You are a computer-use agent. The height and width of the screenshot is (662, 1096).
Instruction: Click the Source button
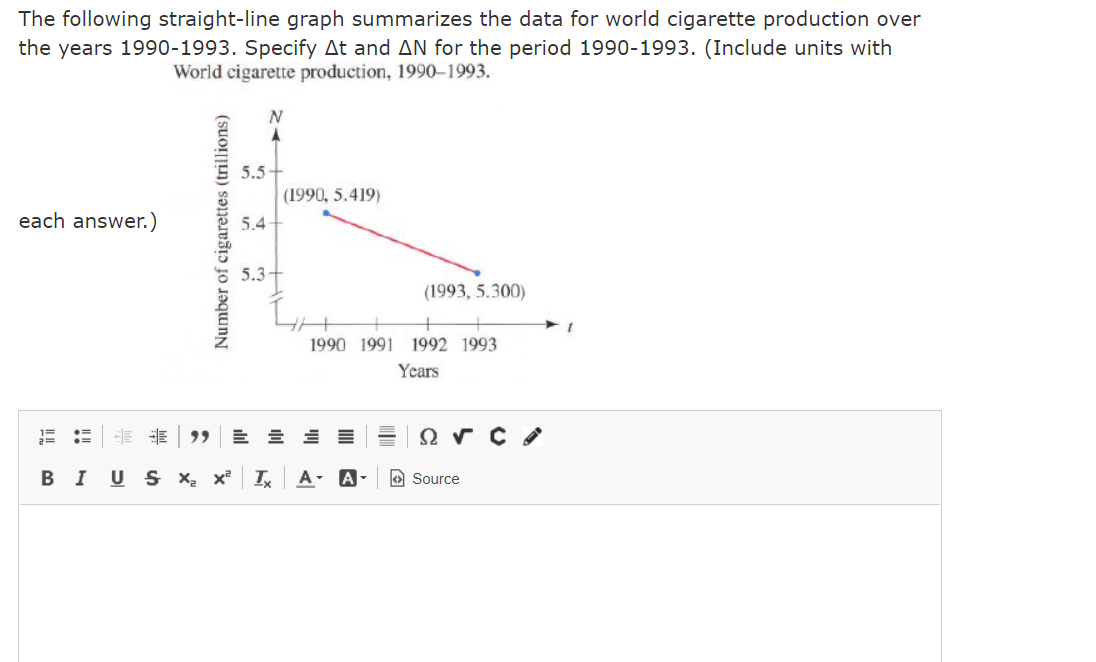424,479
